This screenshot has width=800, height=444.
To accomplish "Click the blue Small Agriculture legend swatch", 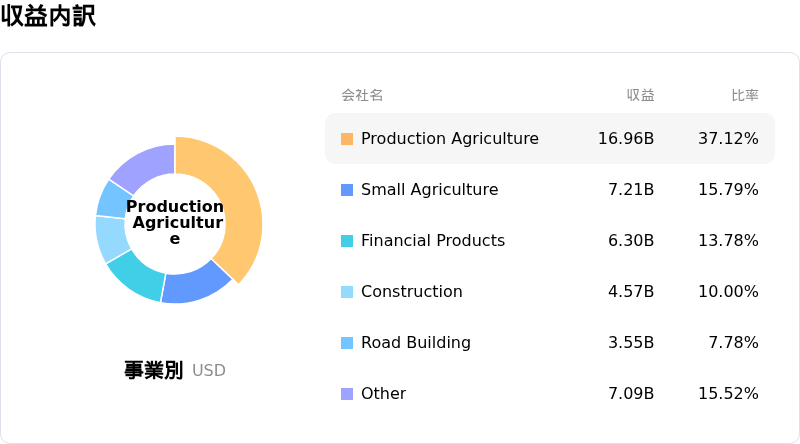I will pyautogui.click(x=347, y=190).
